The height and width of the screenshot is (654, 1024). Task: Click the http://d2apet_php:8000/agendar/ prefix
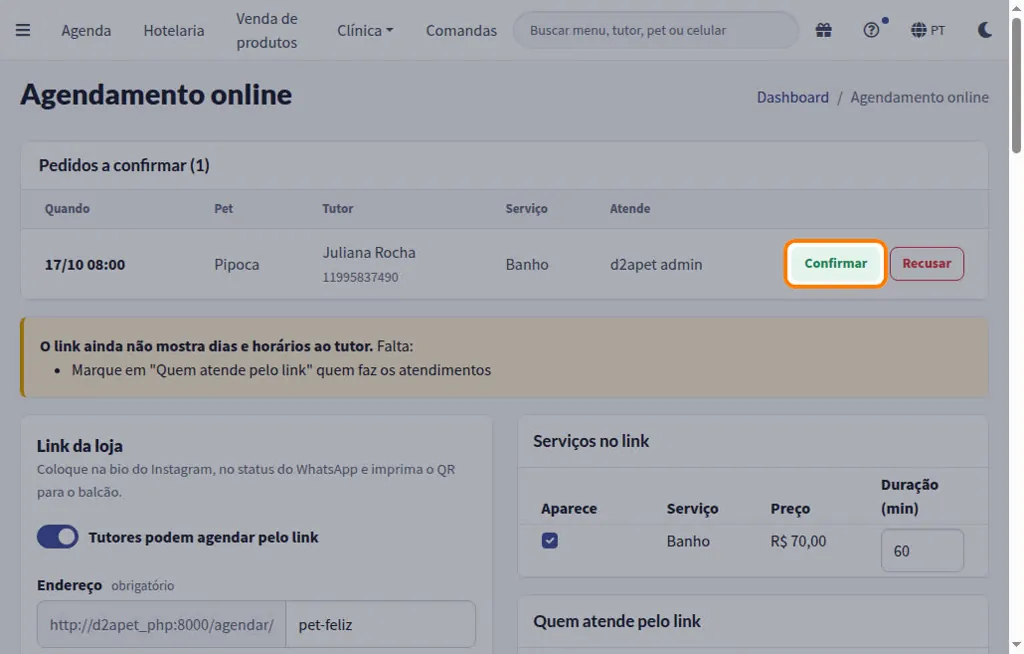point(161,625)
